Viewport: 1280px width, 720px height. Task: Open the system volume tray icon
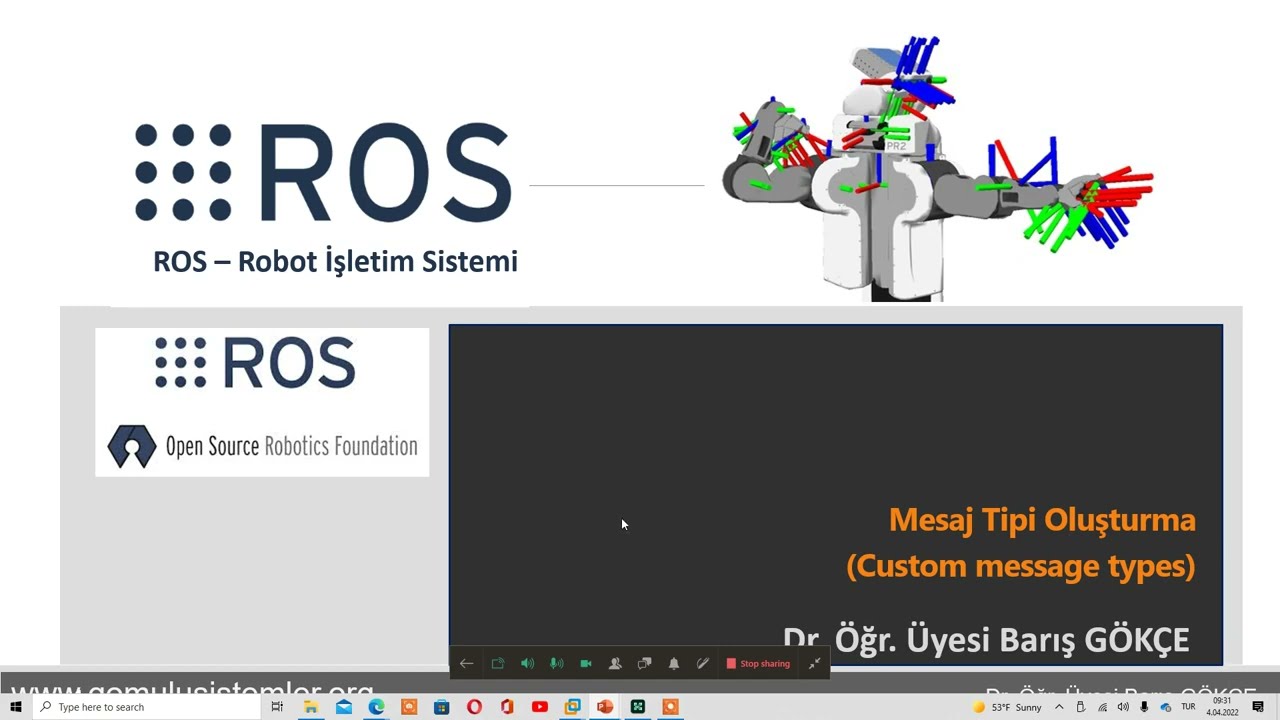coord(1123,707)
